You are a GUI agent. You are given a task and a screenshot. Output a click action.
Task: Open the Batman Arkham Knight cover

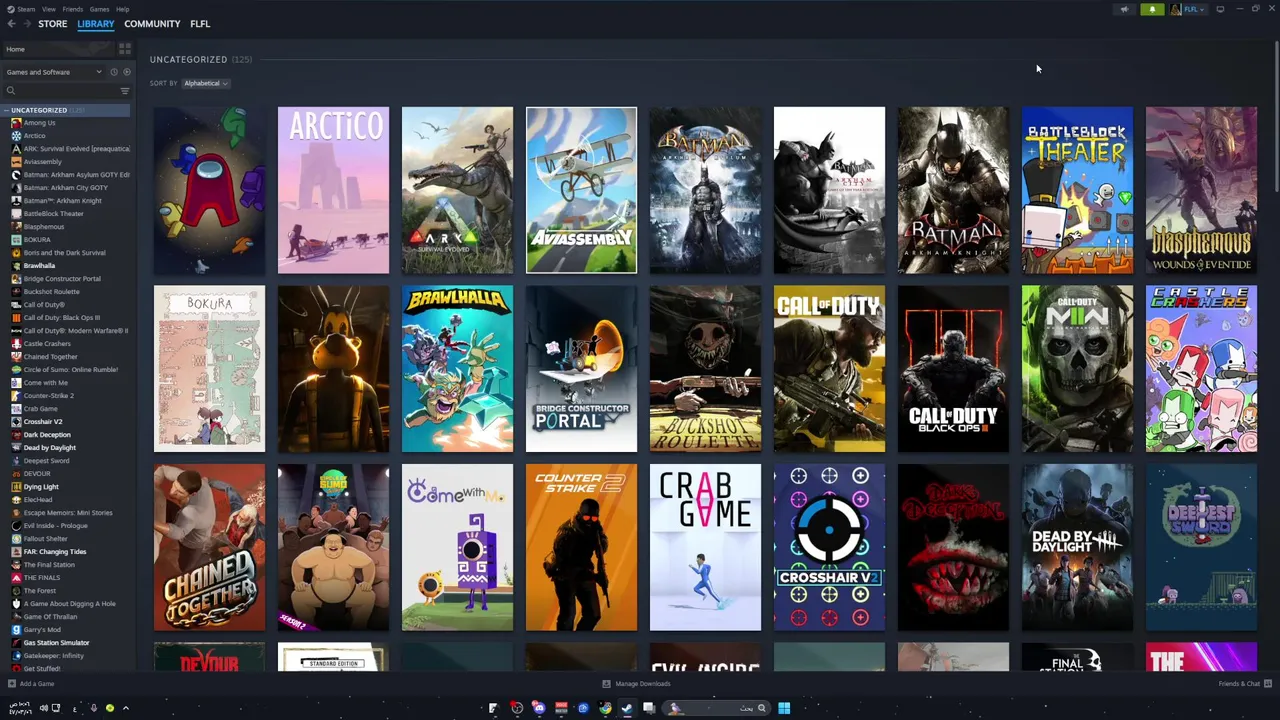(x=953, y=190)
